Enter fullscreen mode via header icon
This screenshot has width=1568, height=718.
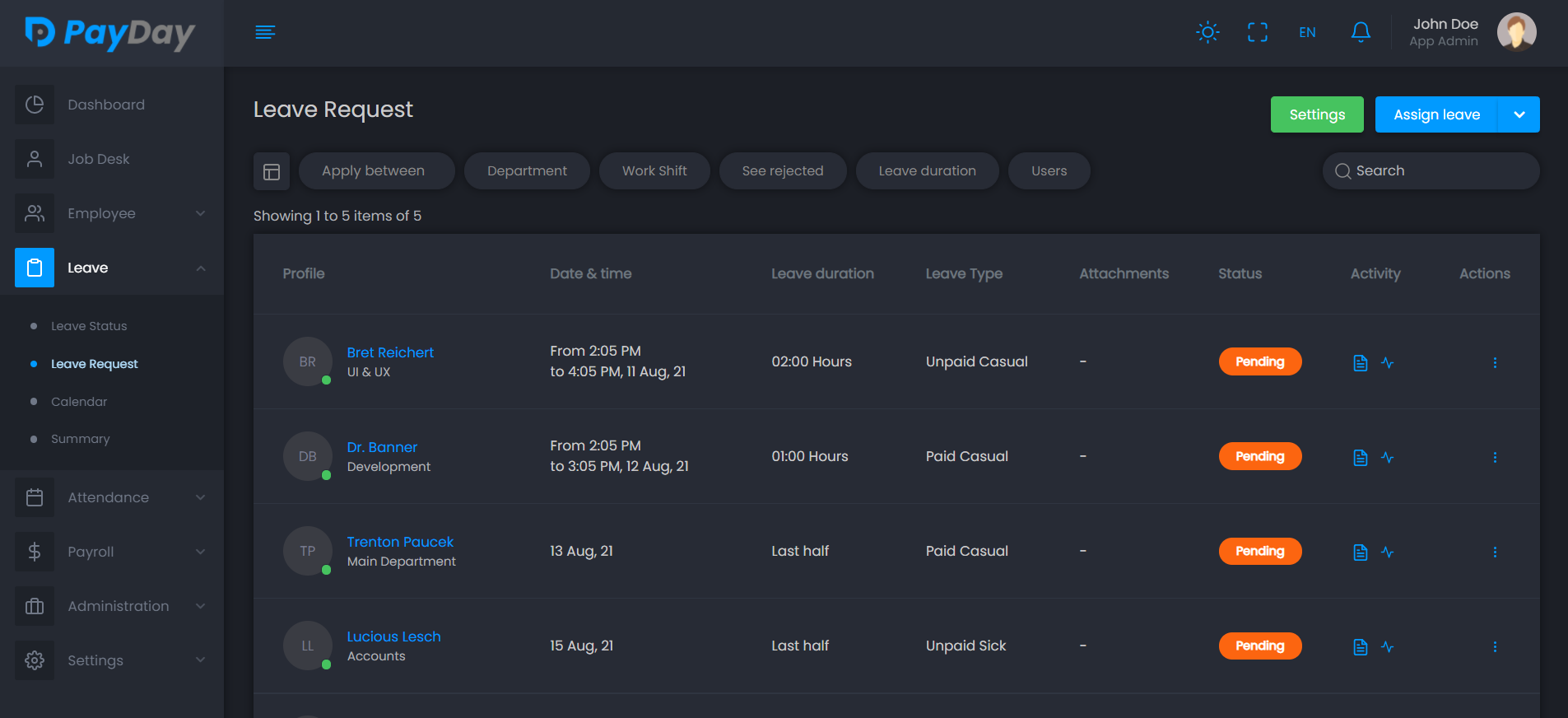tap(1257, 32)
